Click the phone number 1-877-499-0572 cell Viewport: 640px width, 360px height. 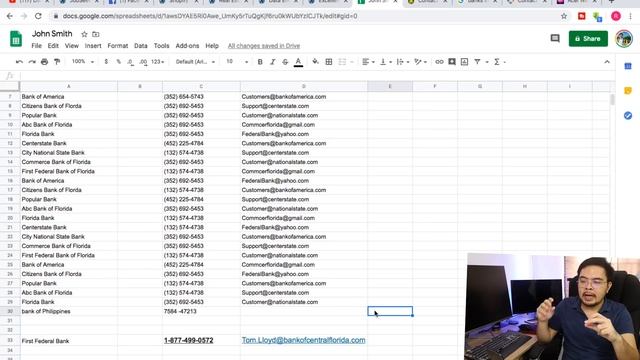click(x=201, y=340)
